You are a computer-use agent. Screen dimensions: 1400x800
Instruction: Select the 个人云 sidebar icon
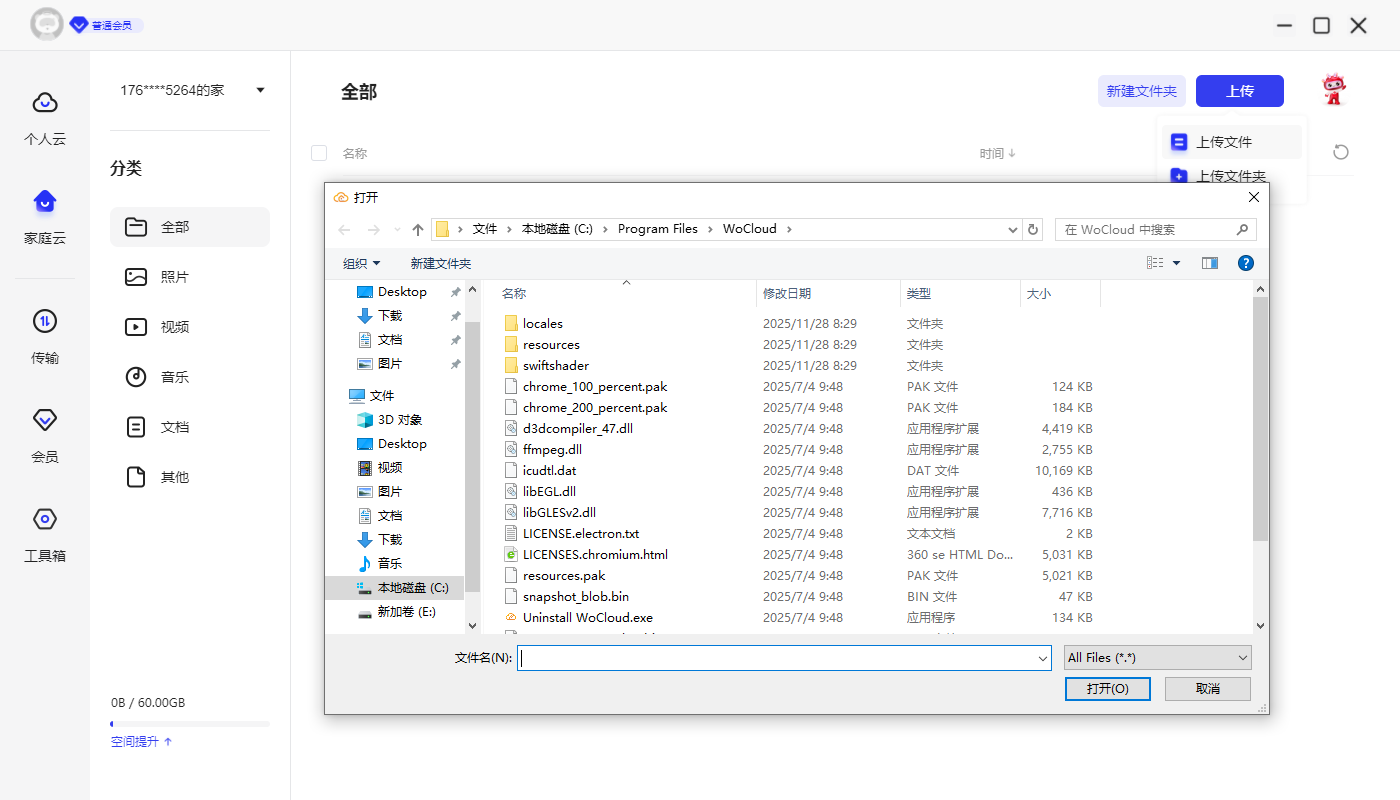pyautogui.click(x=44, y=115)
